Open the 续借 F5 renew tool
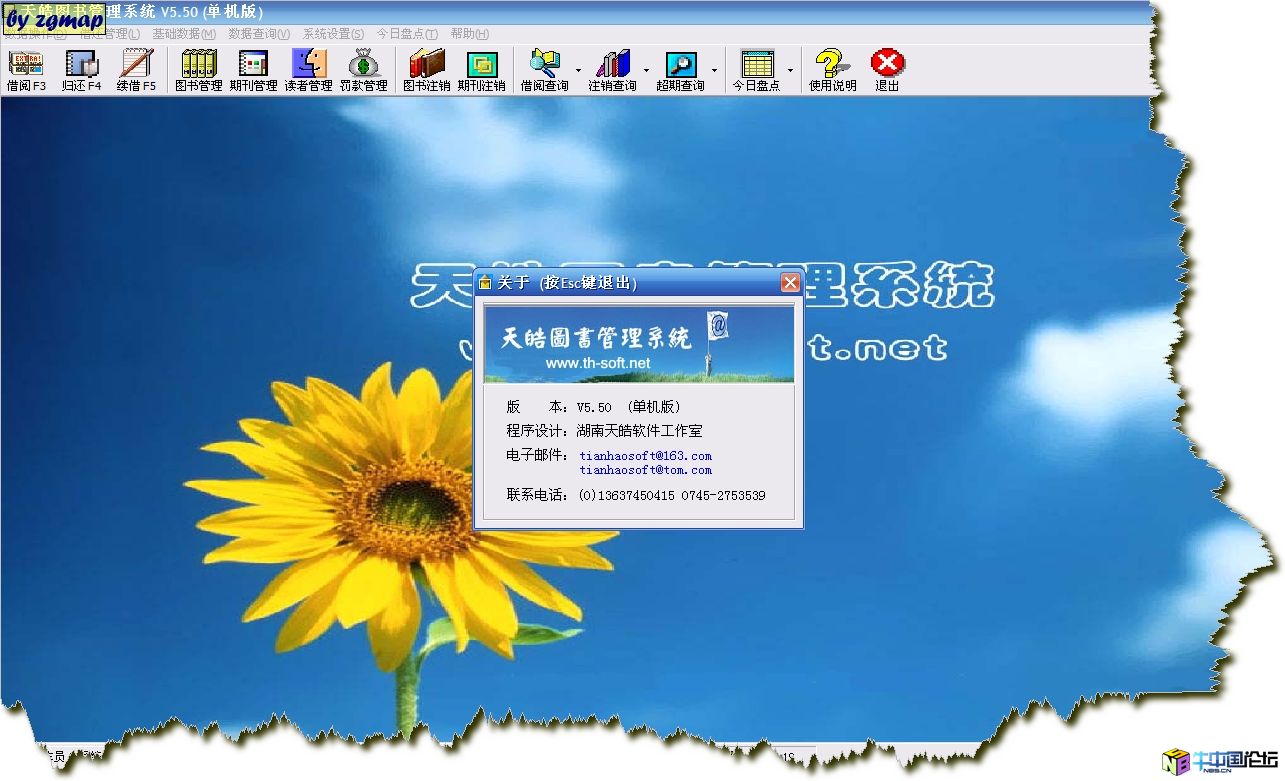The width and height of the screenshot is (1285, 781). pos(136,71)
